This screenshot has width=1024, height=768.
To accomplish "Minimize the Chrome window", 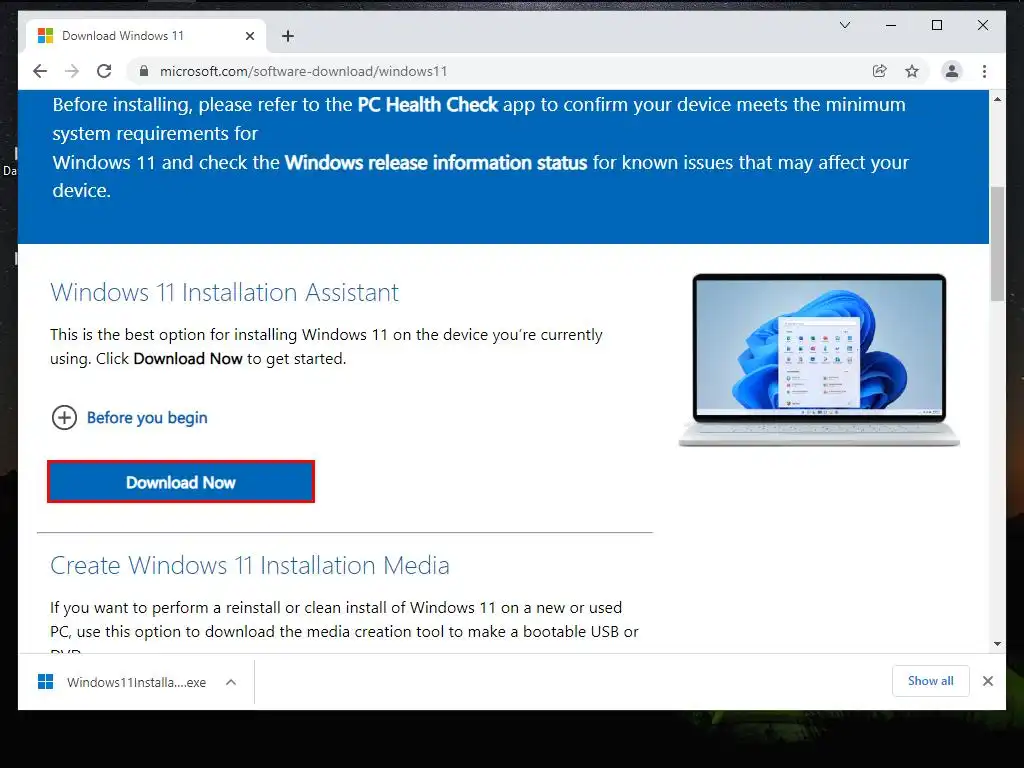I will coord(891,25).
